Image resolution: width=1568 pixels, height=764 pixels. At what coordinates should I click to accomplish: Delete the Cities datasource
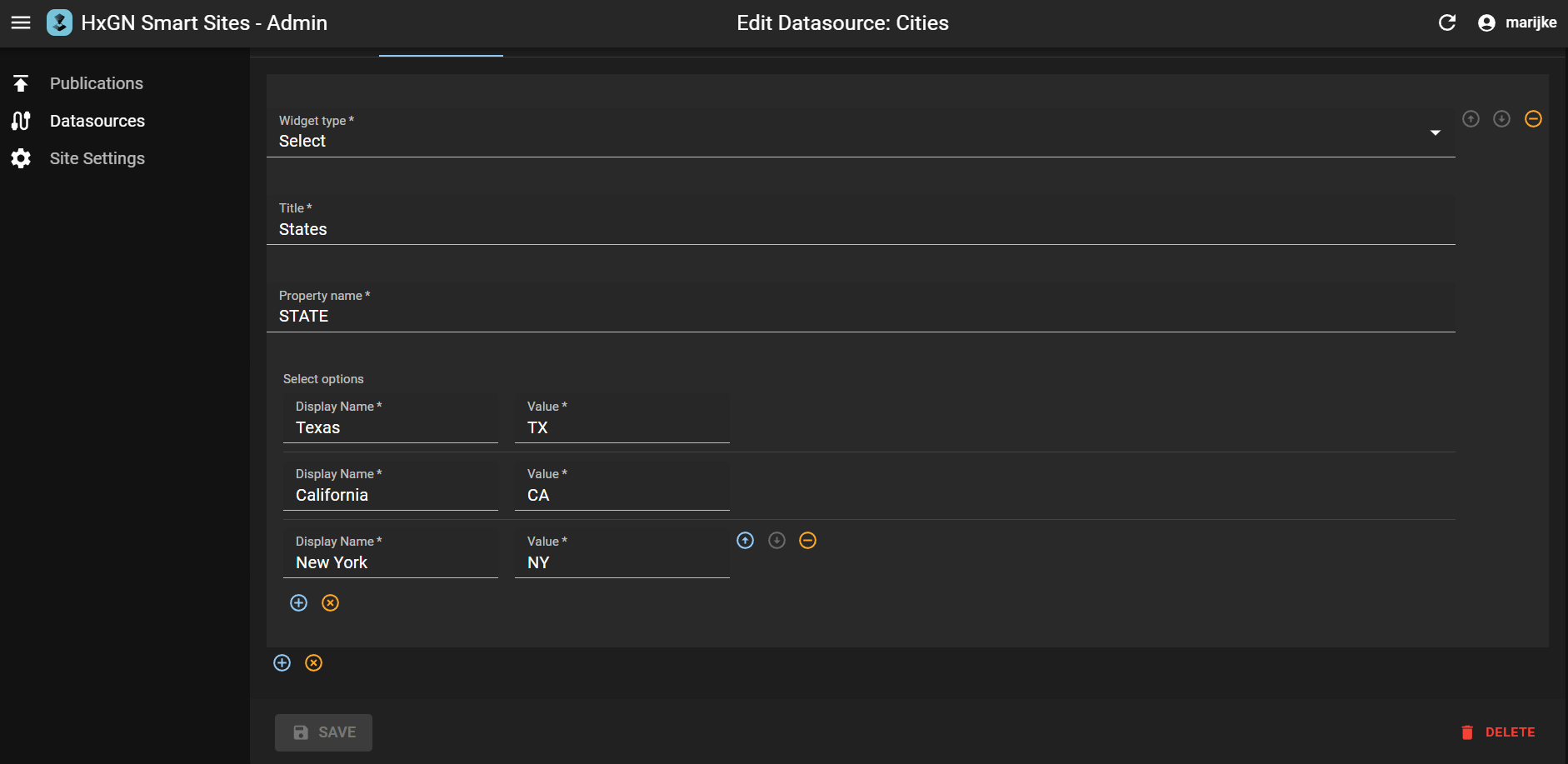(x=1500, y=732)
